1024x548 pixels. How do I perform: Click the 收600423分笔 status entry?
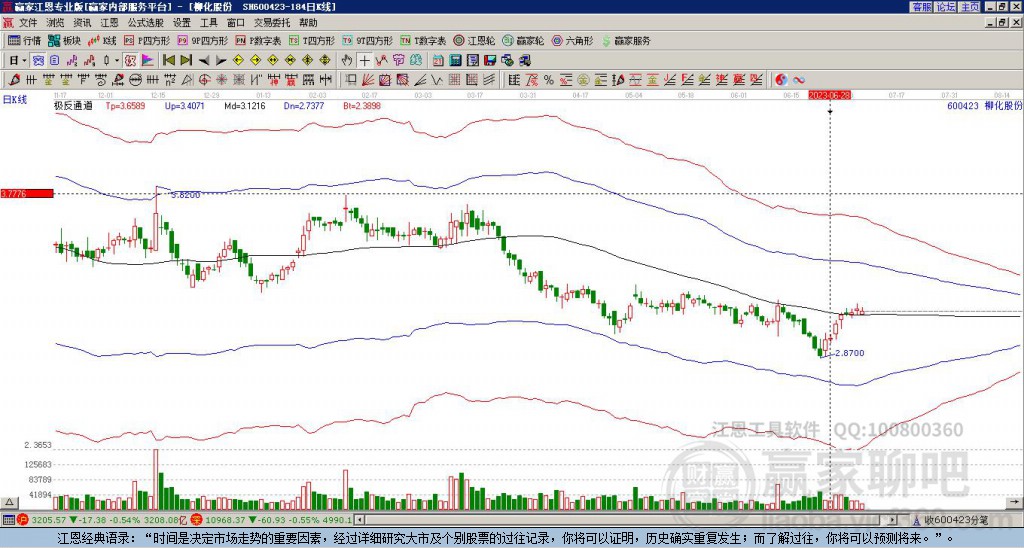pos(957,520)
